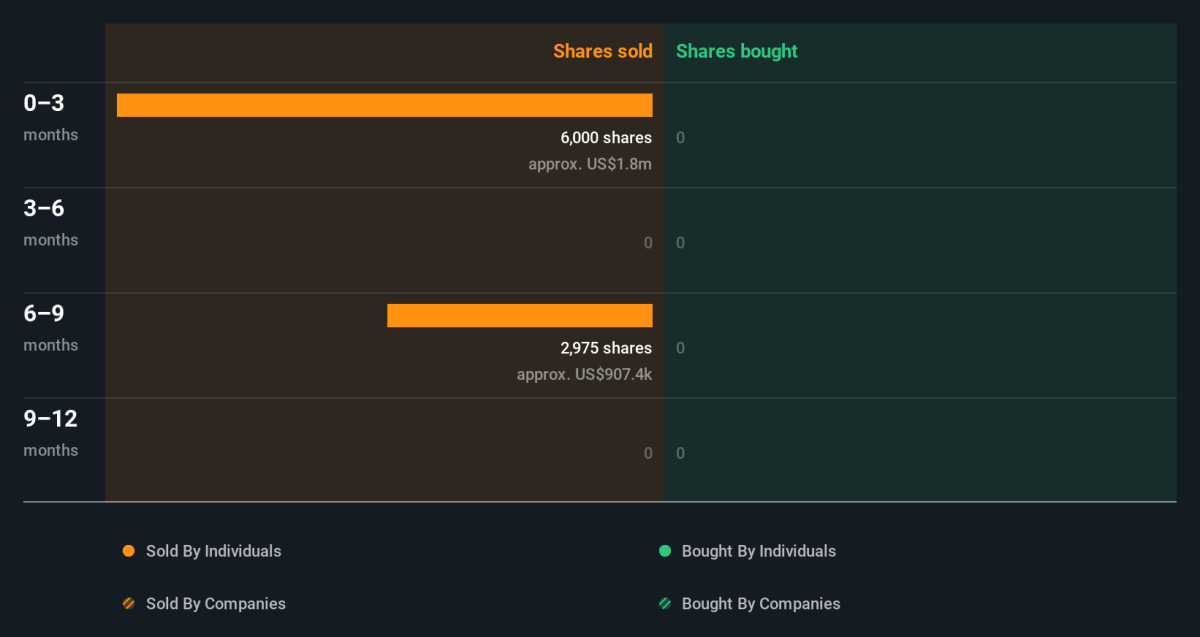The height and width of the screenshot is (637, 1200).
Task: Toggle the Sold By Companies legend label
Action: [216, 604]
